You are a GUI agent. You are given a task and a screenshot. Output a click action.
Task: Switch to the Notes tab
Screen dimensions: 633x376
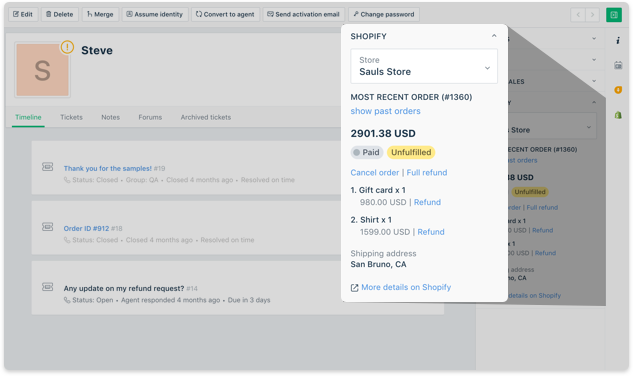click(x=111, y=117)
